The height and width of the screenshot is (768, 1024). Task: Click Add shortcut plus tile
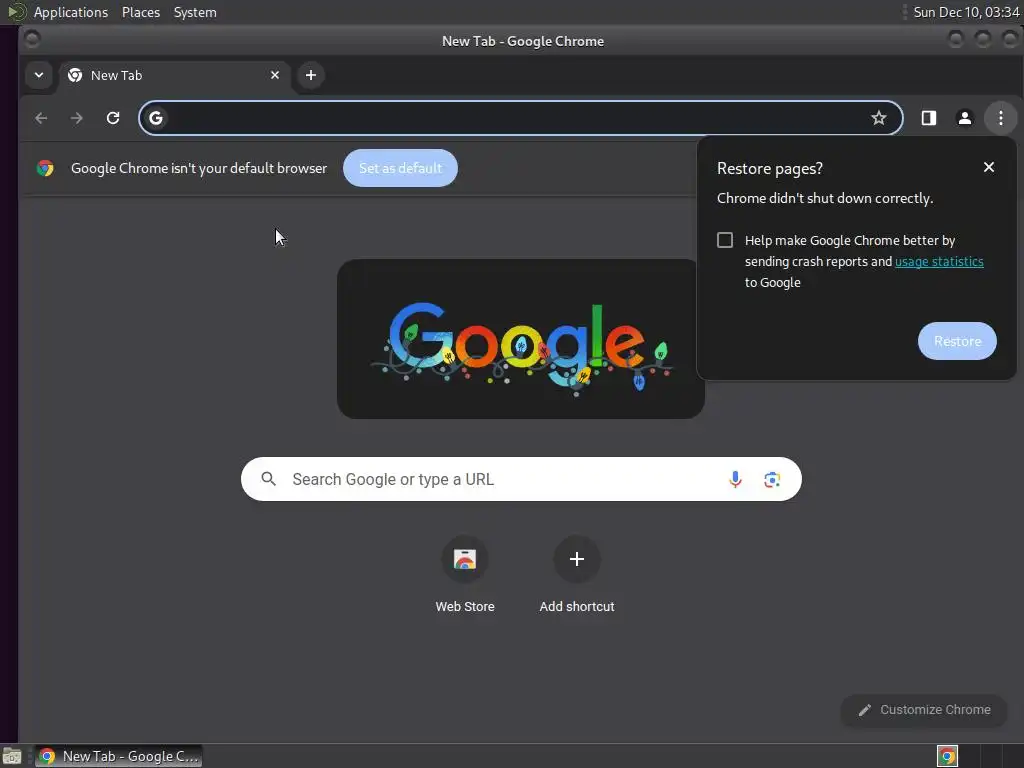pyautogui.click(x=577, y=575)
